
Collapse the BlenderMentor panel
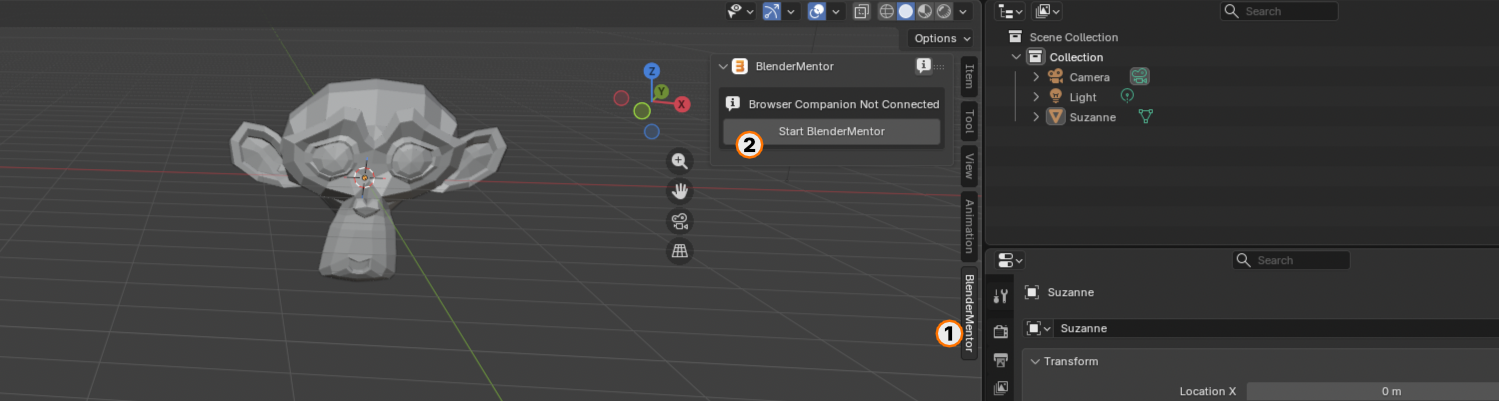pyautogui.click(x=723, y=66)
